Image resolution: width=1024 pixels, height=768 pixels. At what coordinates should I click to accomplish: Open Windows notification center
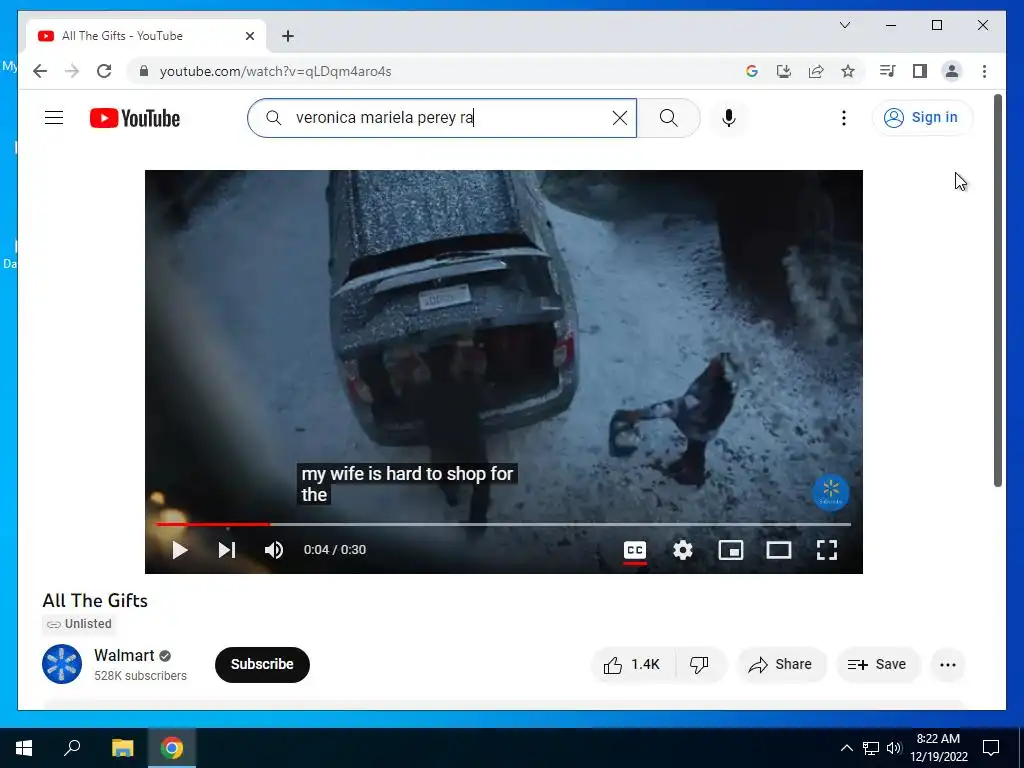click(x=991, y=748)
